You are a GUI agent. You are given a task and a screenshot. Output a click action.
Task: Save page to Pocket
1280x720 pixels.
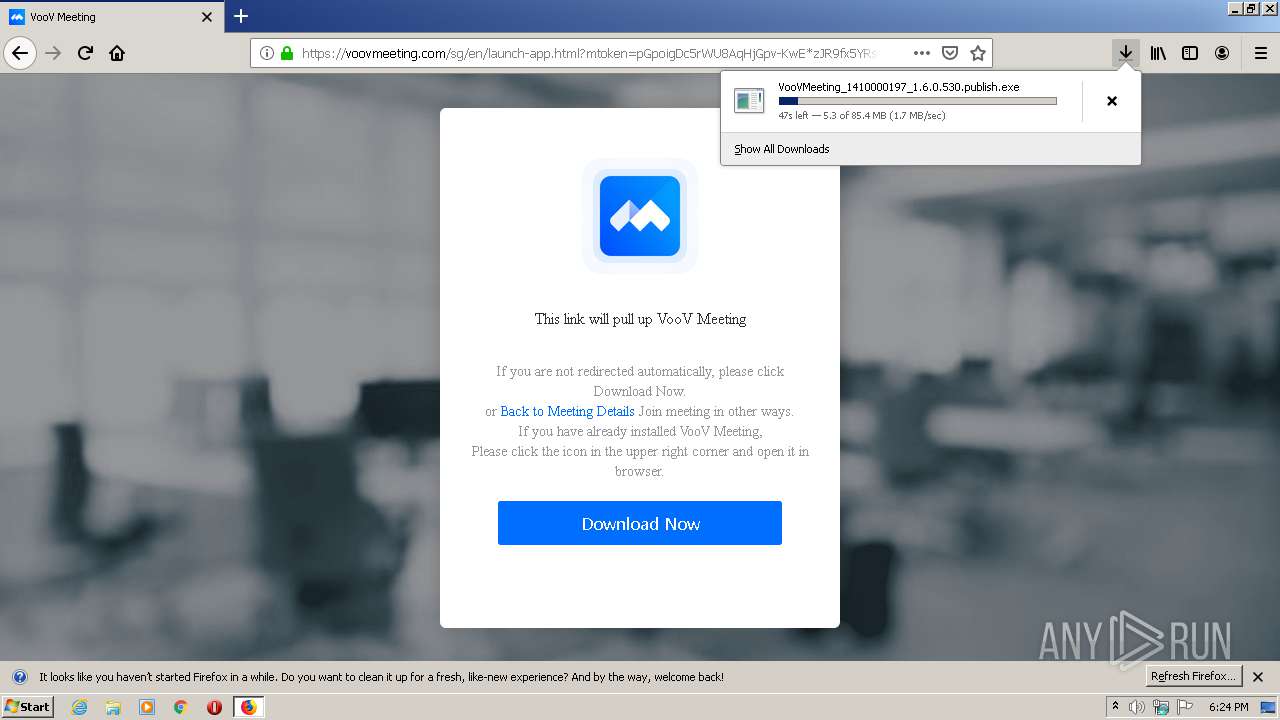pyautogui.click(x=950, y=53)
